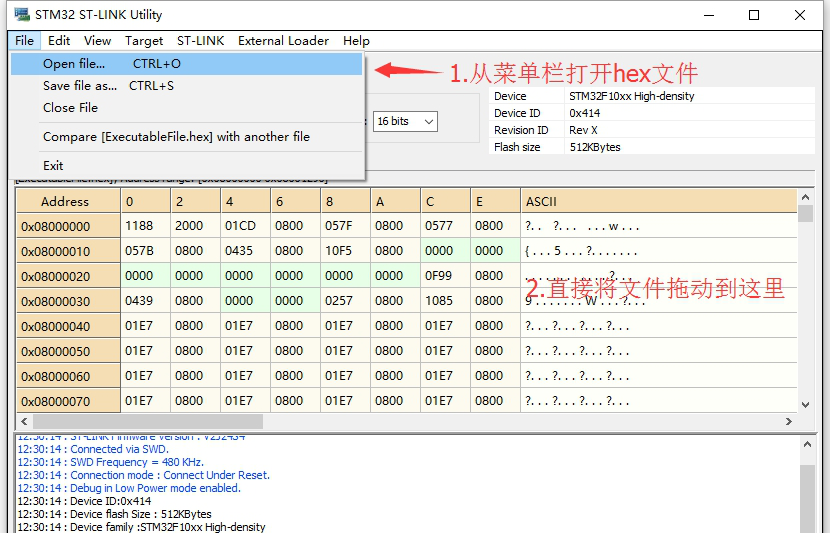The height and width of the screenshot is (554, 830).
Task: Minimize the ST-LINK Utility window
Action: pyautogui.click(x=709, y=15)
